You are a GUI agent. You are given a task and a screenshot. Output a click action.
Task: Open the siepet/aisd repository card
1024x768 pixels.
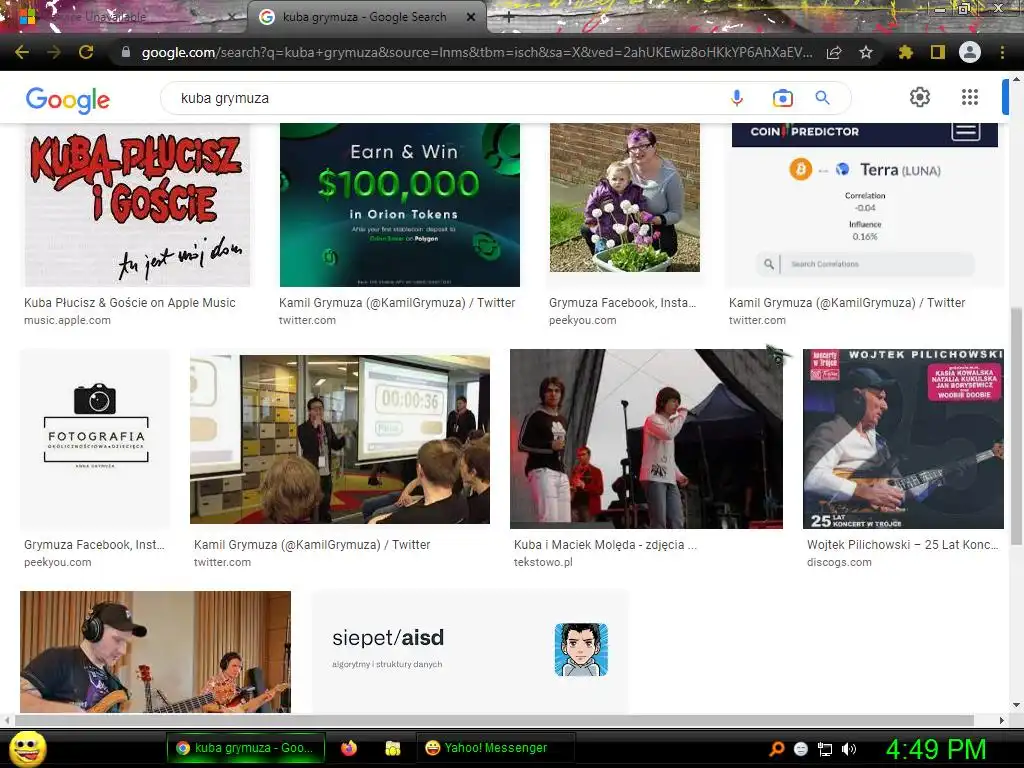point(470,652)
